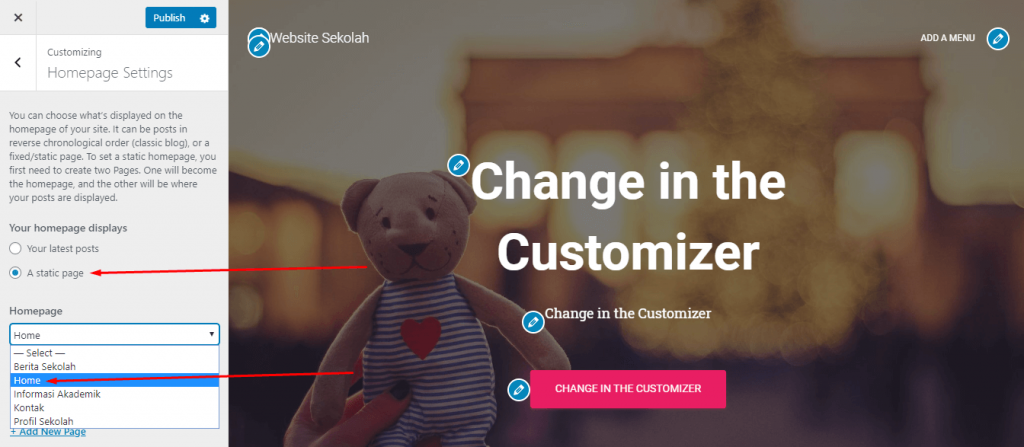Pick 'Kontak' in the homepage list
Image resolution: width=1024 pixels, height=447 pixels.
[x=114, y=408]
